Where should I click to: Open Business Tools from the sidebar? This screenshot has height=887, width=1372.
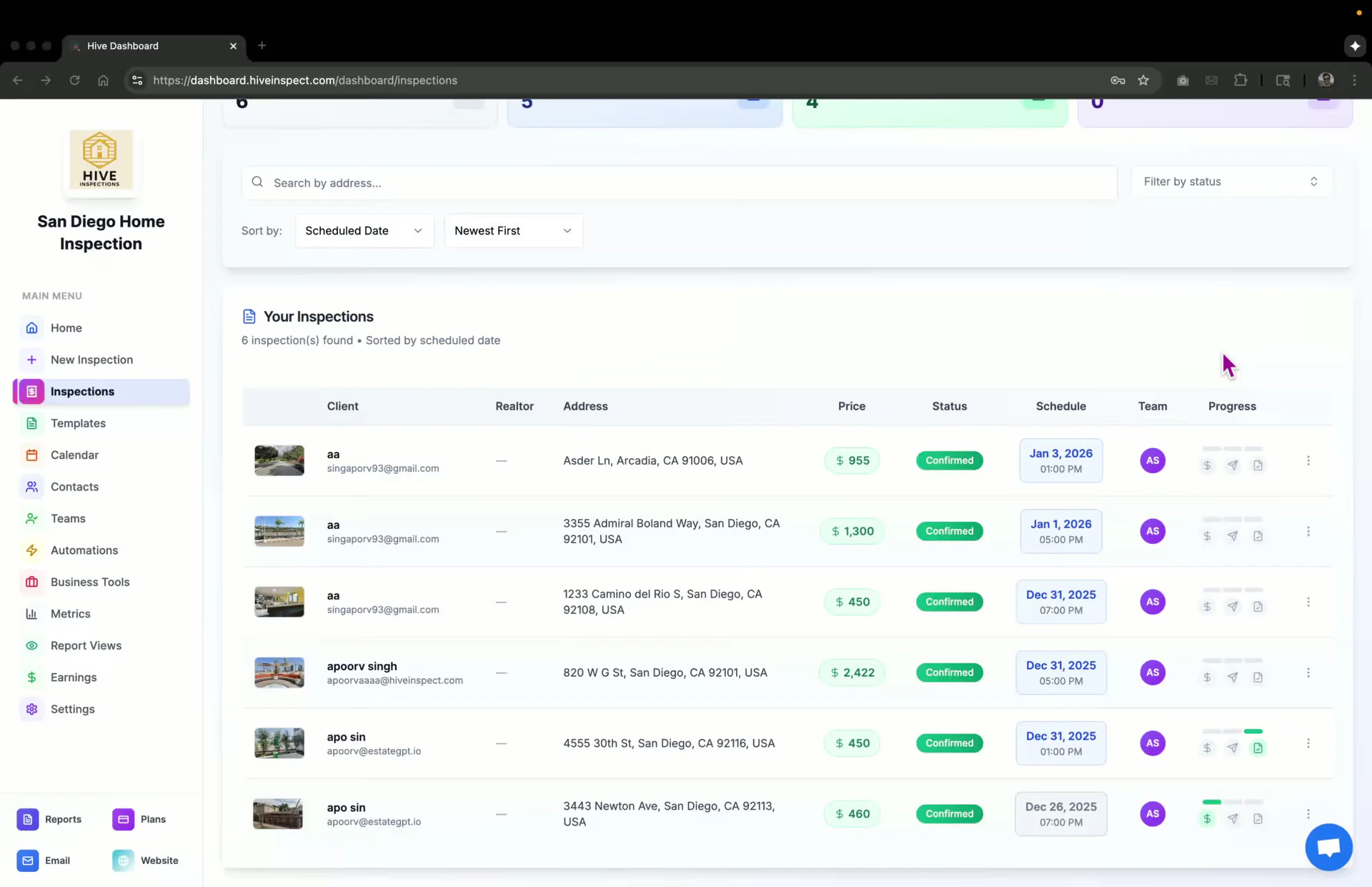coord(90,582)
